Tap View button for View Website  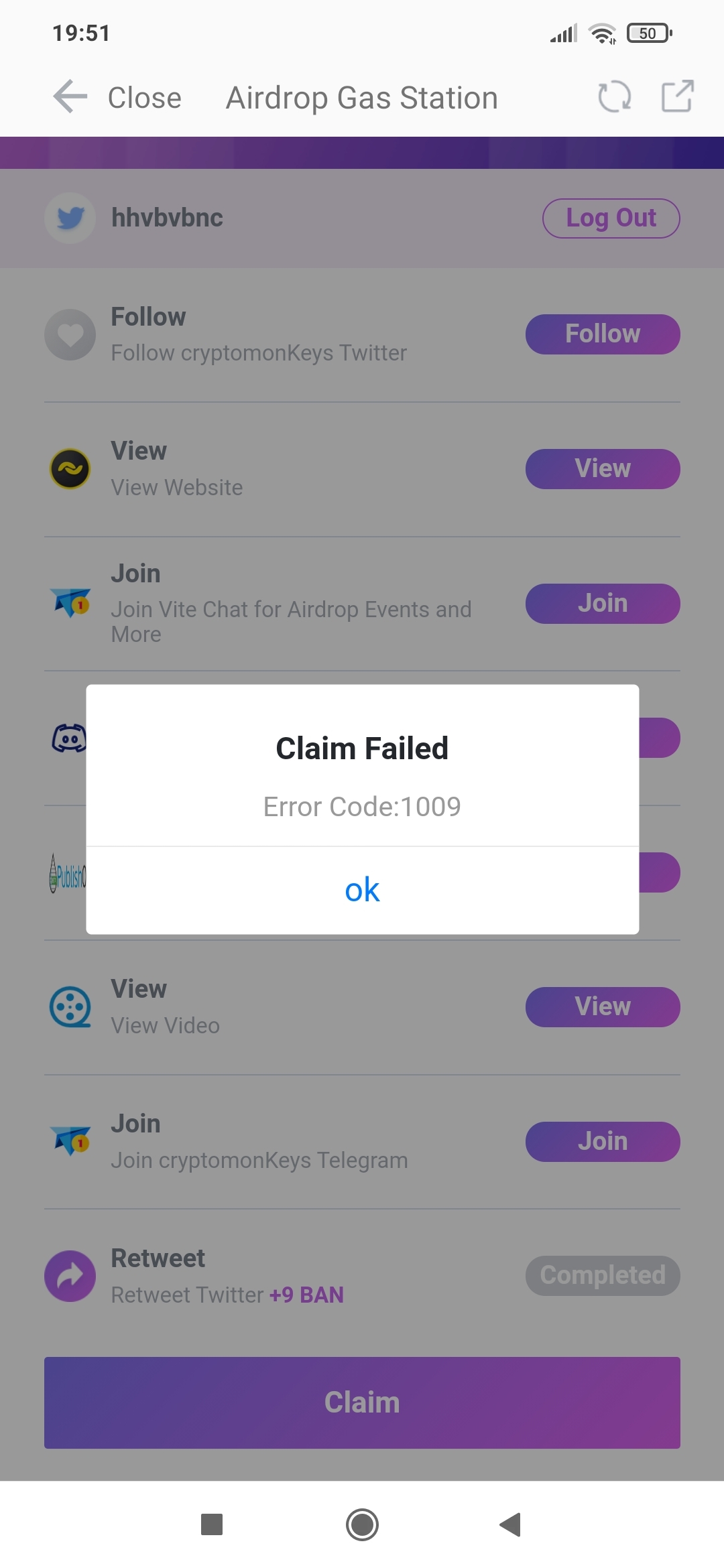pos(602,469)
